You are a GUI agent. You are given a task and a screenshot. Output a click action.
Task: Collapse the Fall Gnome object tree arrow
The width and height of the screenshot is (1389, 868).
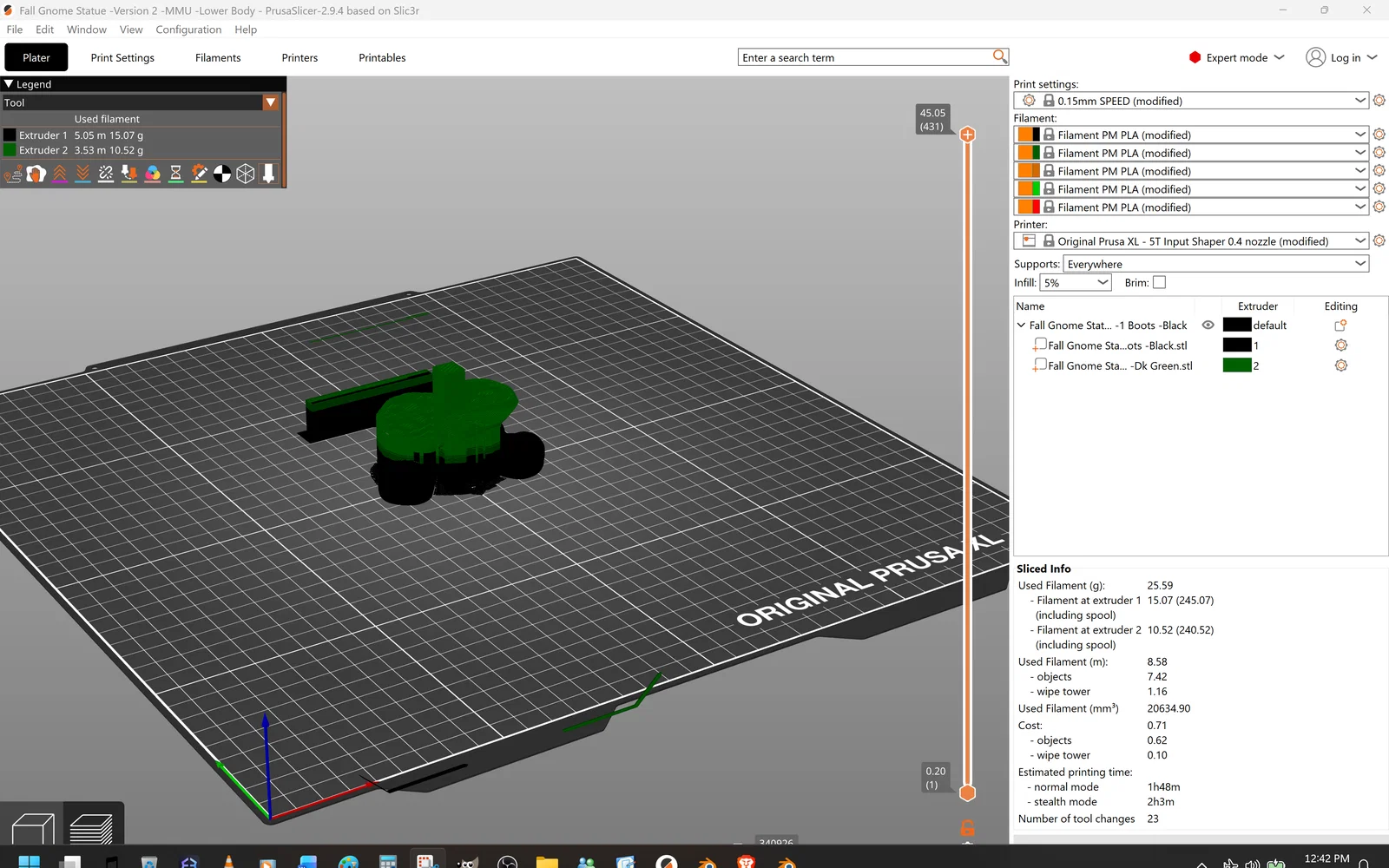pos(1021,325)
